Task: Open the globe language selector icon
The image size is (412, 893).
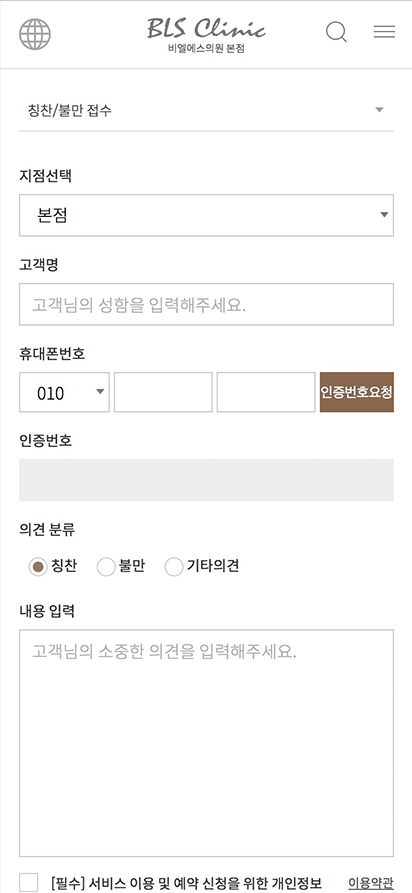Action: click(x=35, y=34)
